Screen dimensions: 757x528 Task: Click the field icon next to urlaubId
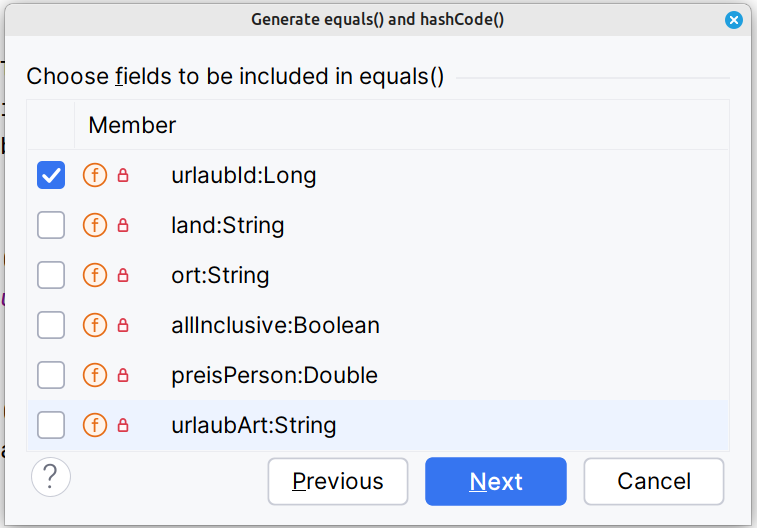94,176
